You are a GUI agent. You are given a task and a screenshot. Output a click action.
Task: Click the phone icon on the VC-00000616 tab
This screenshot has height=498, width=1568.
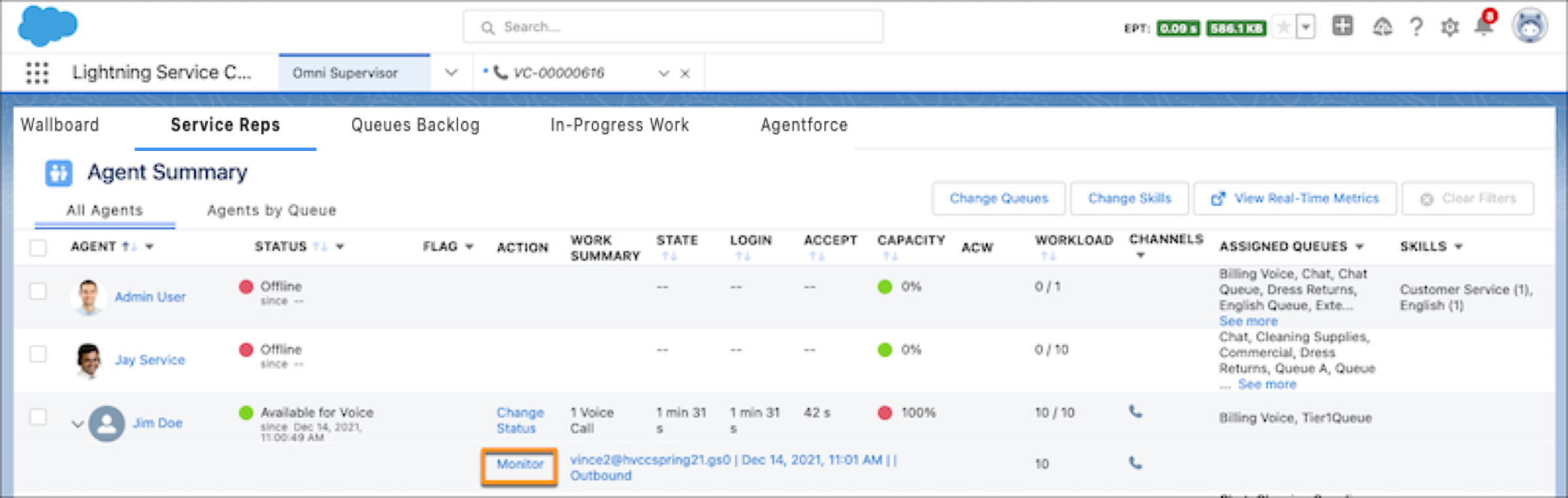coord(500,73)
